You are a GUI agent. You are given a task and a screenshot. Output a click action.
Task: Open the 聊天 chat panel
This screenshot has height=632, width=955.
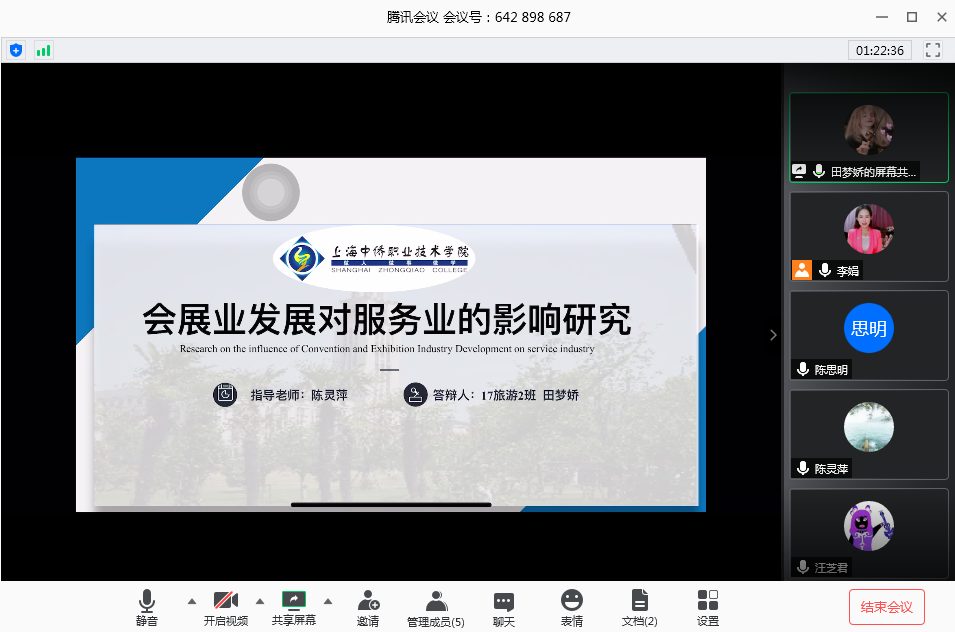coord(504,607)
